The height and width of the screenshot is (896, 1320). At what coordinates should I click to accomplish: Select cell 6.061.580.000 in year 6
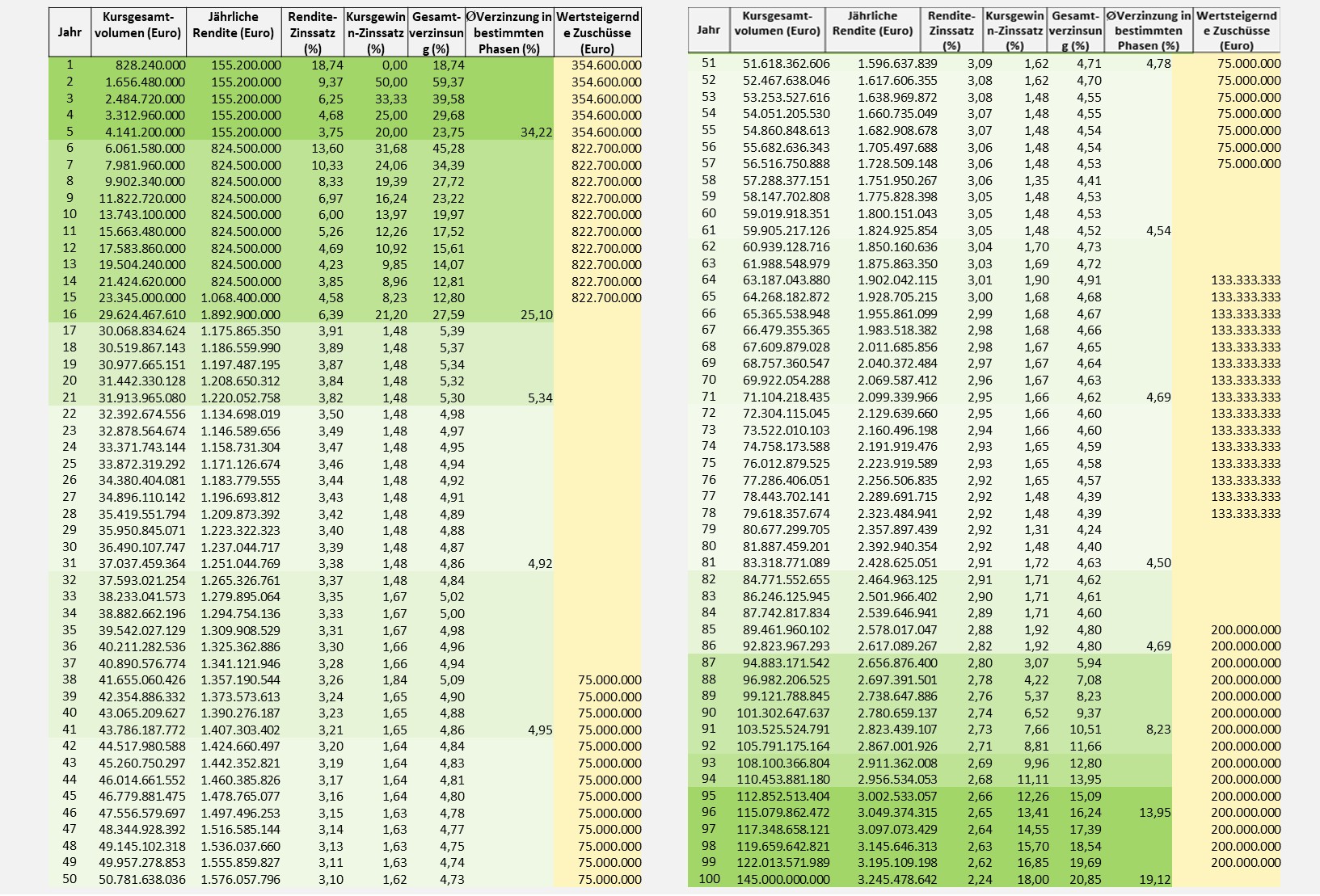(x=145, y=148)
